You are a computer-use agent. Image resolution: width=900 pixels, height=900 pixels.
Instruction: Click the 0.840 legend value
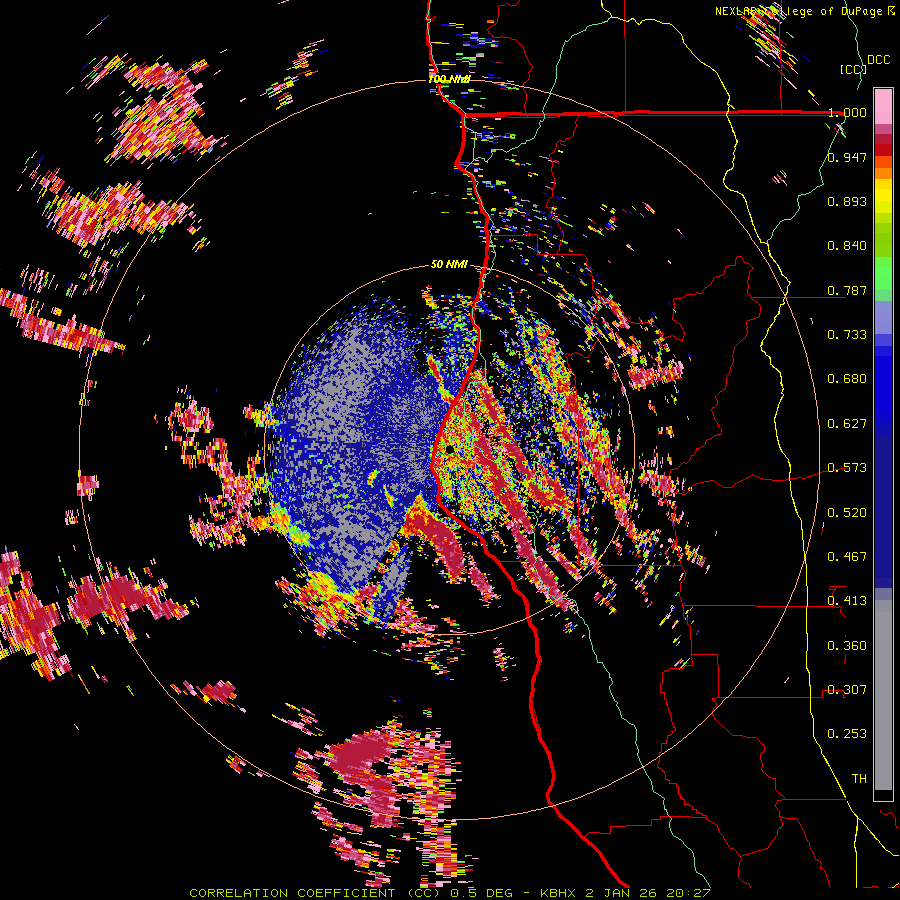click(x=847, y=246)
